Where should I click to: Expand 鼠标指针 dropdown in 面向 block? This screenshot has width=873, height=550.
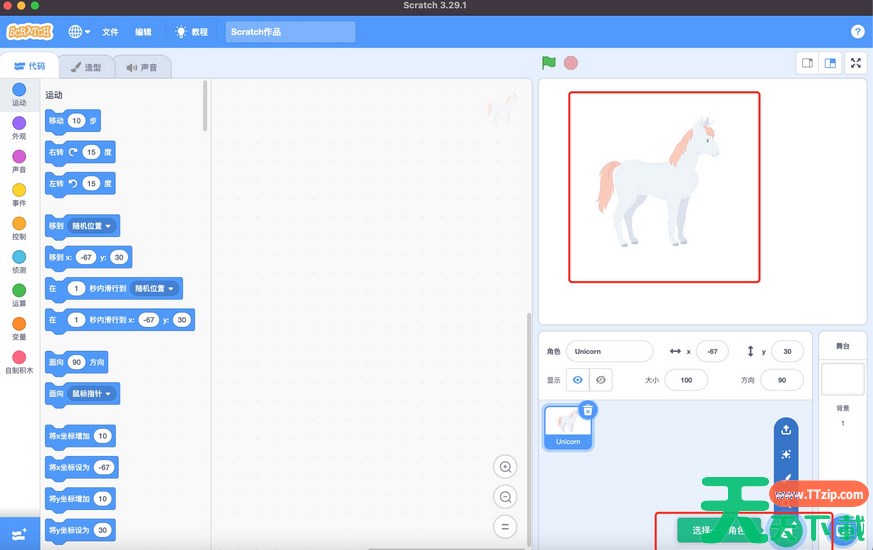pos(92,394)
